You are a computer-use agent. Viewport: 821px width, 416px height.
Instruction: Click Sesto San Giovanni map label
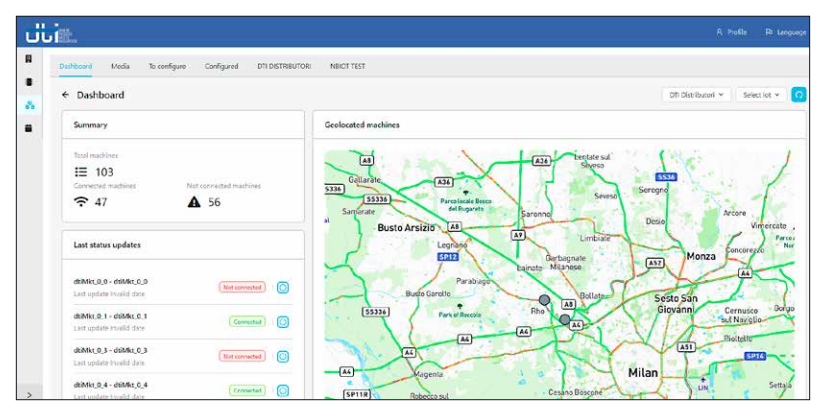(675, 303)
